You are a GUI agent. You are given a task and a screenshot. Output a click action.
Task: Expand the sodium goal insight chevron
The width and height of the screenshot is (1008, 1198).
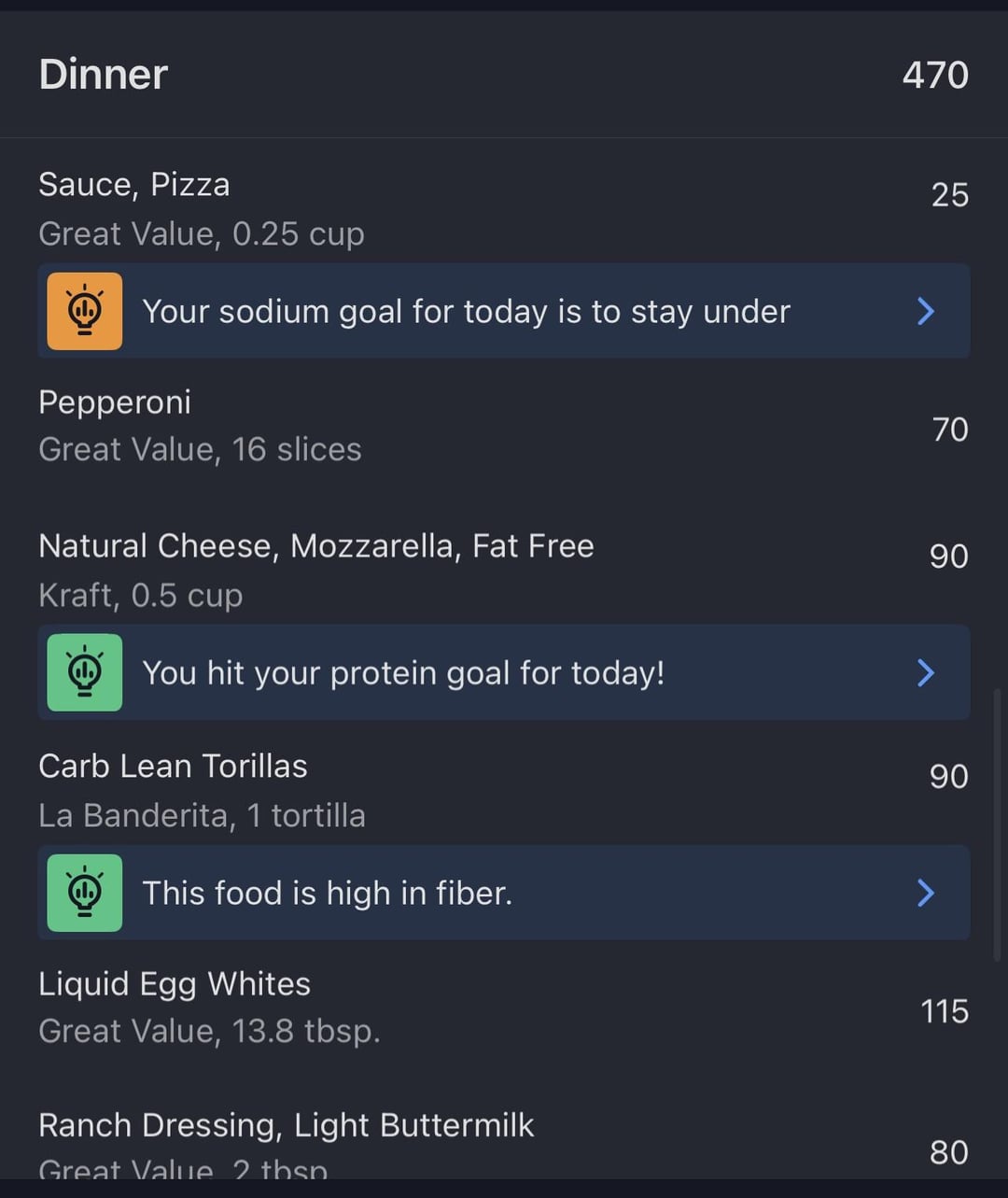tap(925, 311)
